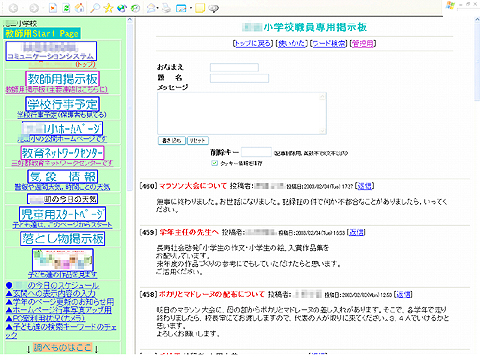Click 返信 link for ポカリとマドレーヌ post
This screenshot has height=360, width=480.
[x=403, y=295]
